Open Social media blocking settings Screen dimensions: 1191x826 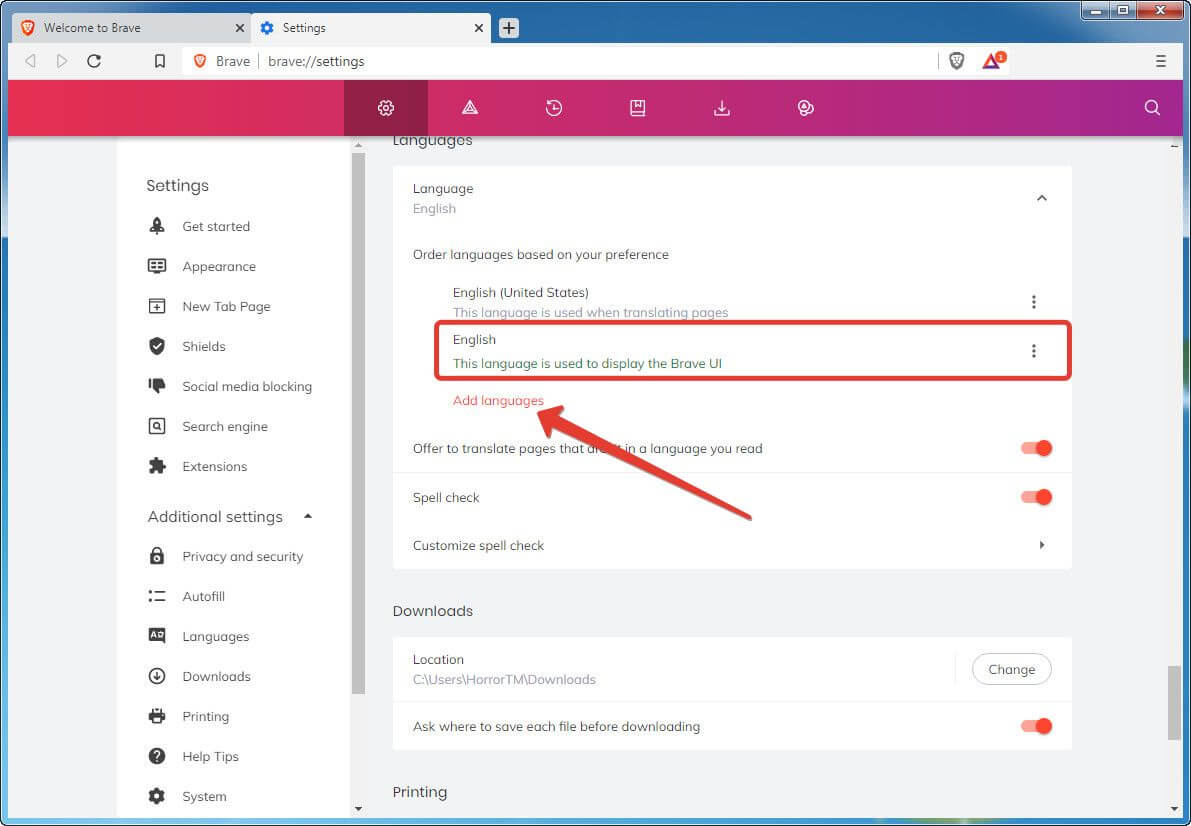(x=247, y=386)
